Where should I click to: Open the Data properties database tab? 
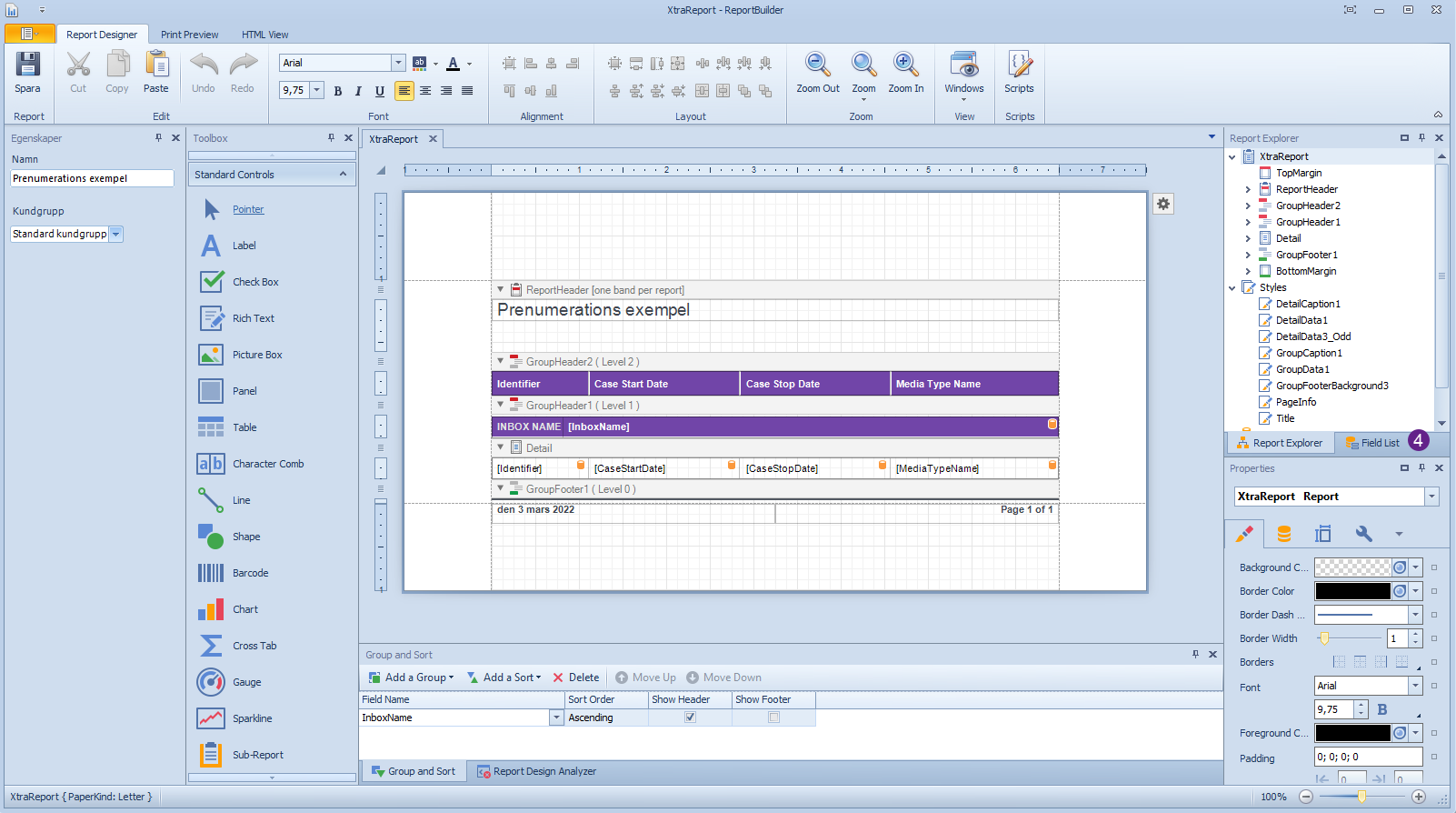click(1283, 534)
